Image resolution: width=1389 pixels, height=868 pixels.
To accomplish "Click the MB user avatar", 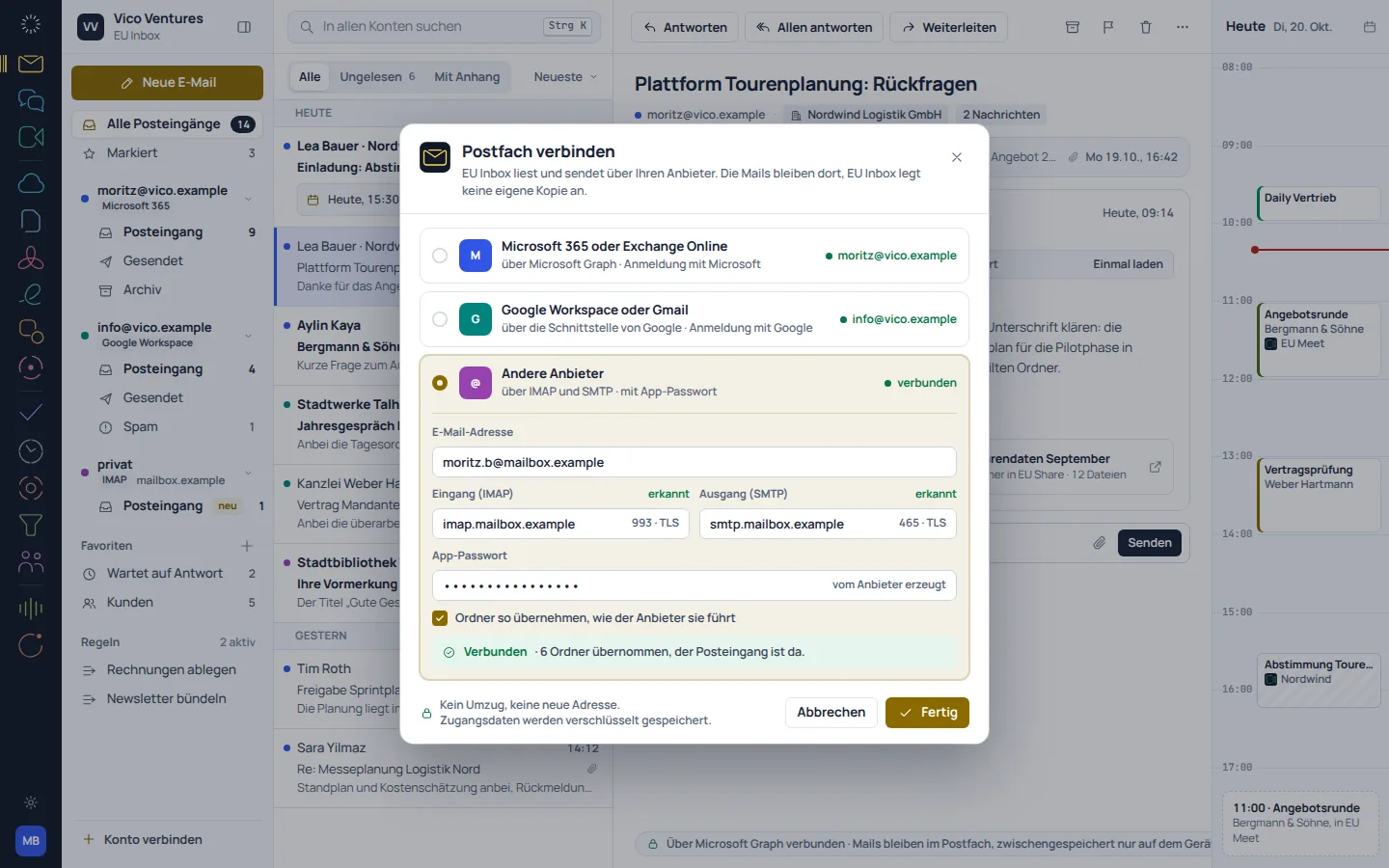I will point(31,841).
